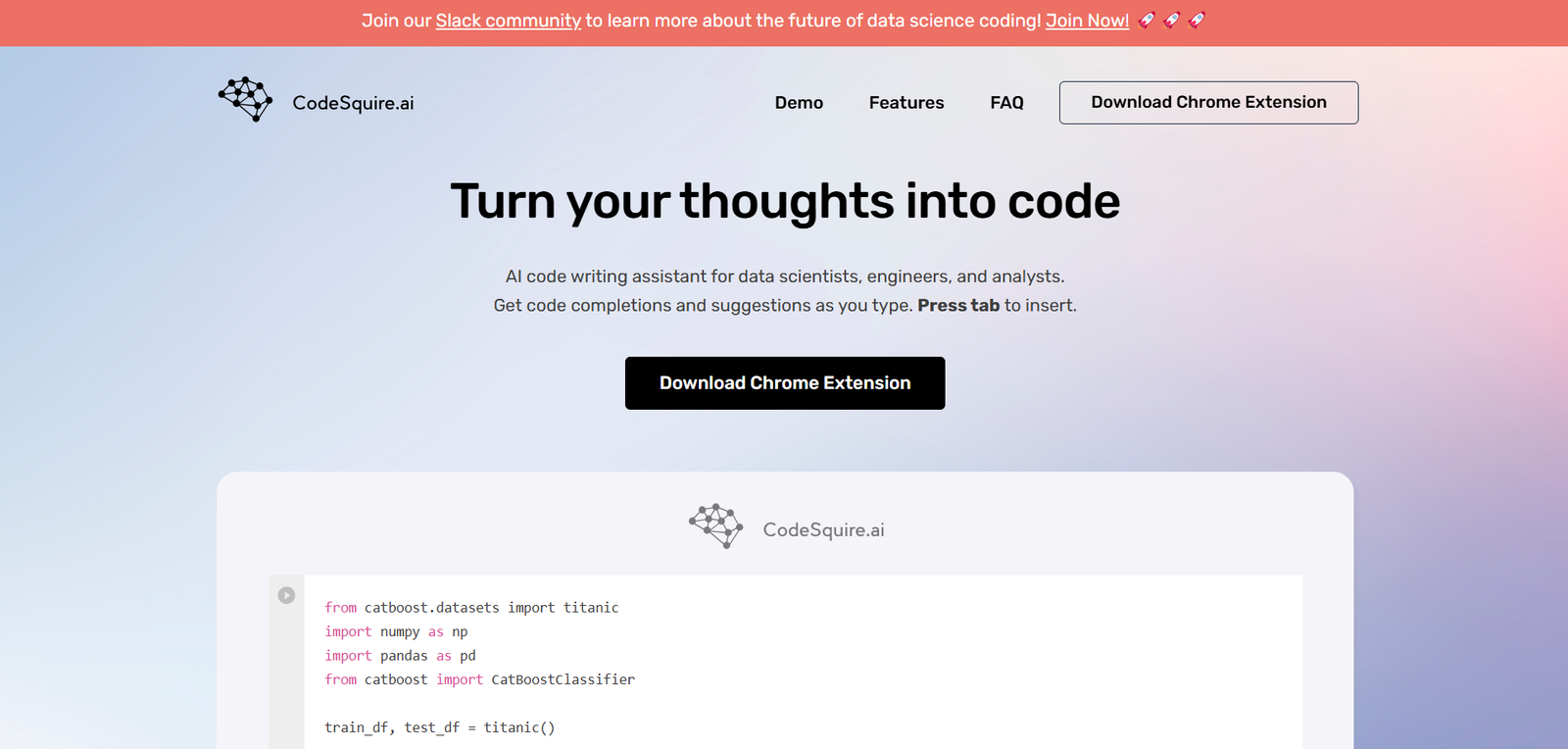
Task: Click the first rocket emoji in banner
Action: pyautogui.click(x=1147, y=21)
